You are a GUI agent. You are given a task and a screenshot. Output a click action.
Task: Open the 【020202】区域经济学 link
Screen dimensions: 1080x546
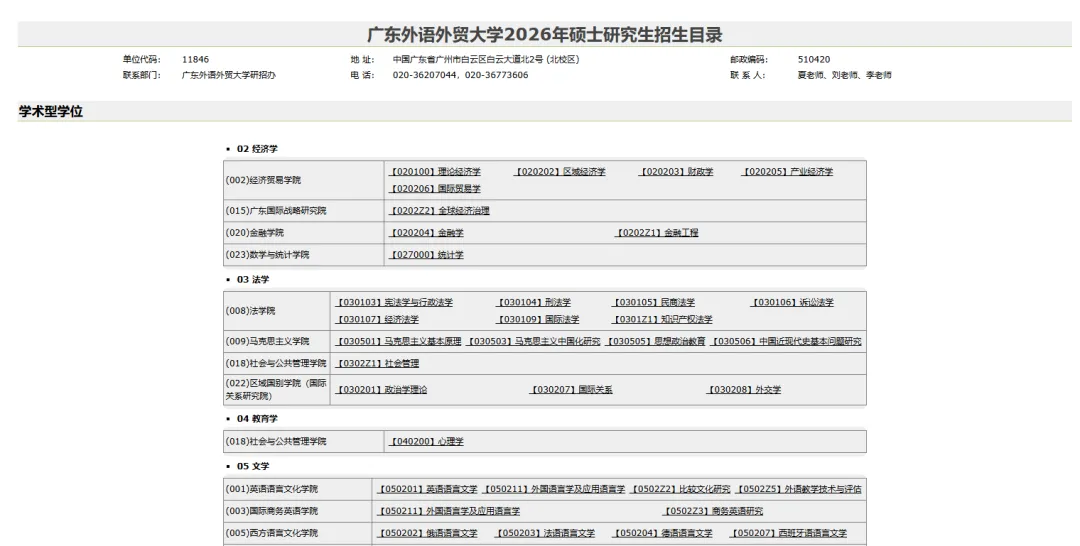559,171
